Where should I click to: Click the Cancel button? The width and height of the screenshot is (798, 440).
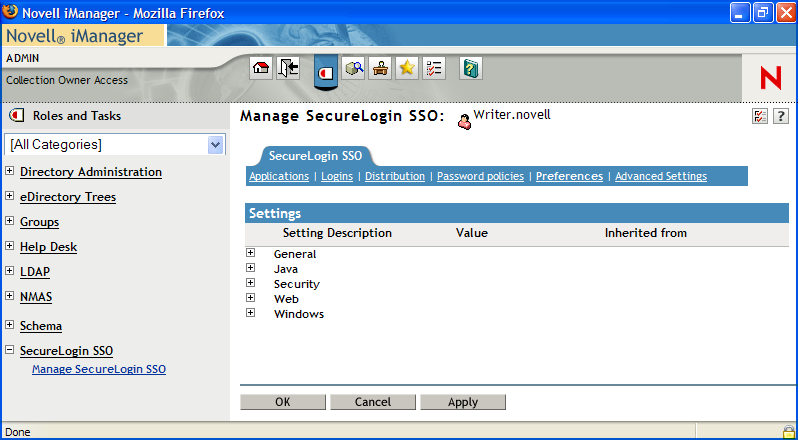tap(373, 402)
